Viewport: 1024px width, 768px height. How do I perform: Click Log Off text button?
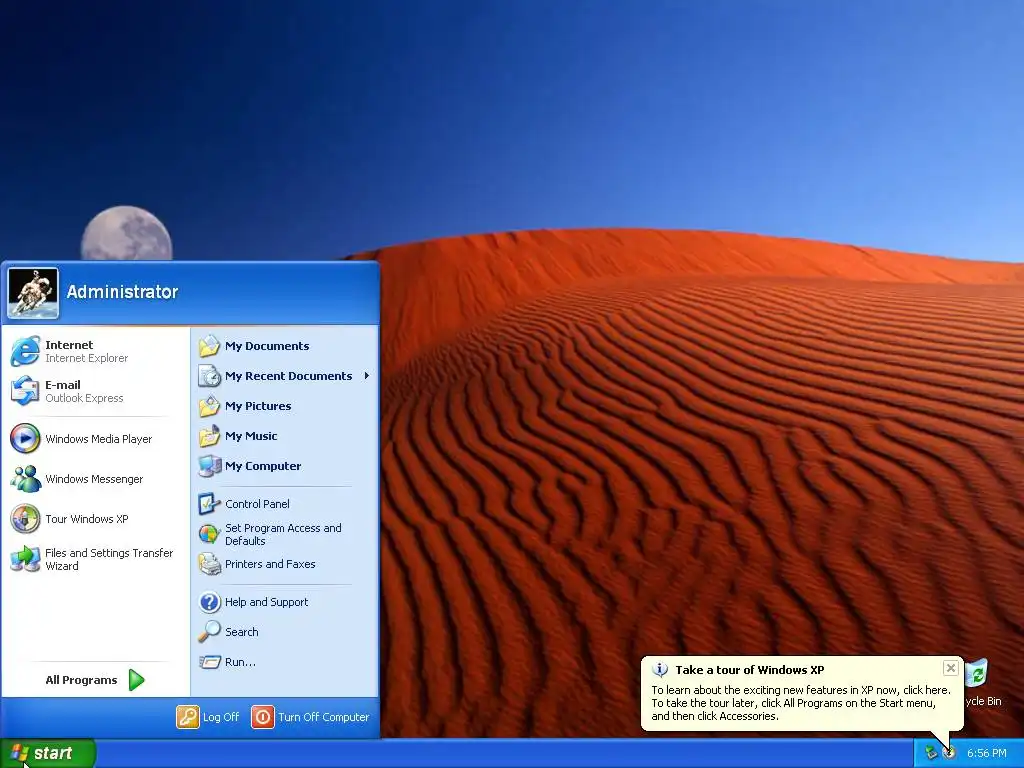(x=221, y=717)
